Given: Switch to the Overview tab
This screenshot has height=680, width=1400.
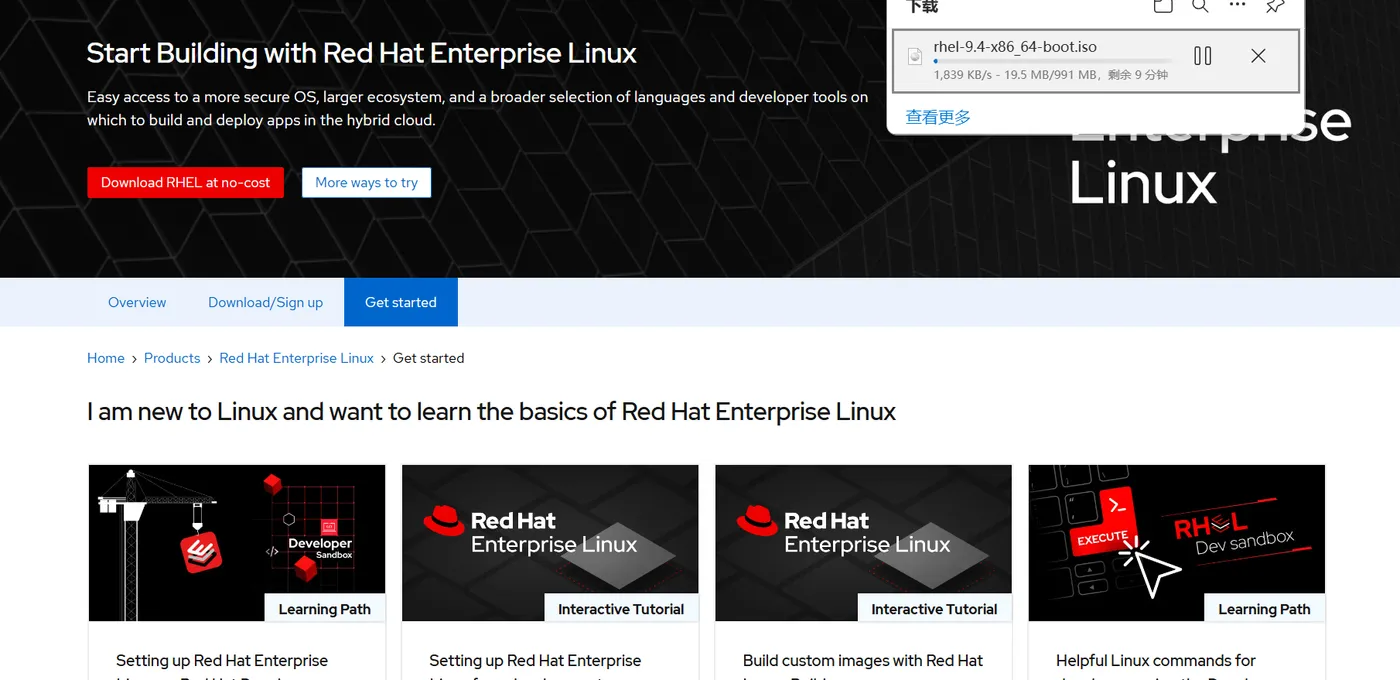Looking at the screenshot, I should 137,302.
